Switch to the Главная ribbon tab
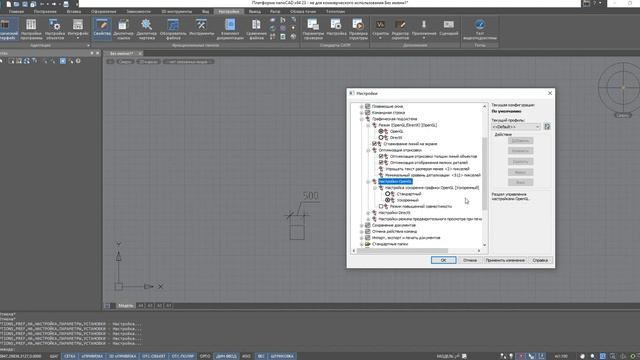This screenshot has height=360, width=640. point(16,11)
